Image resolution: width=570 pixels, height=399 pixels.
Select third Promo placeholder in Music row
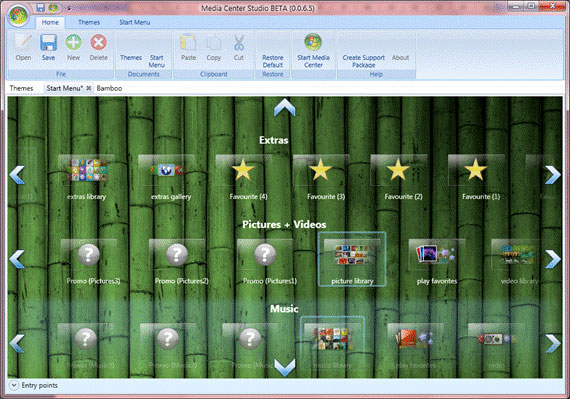250,346
